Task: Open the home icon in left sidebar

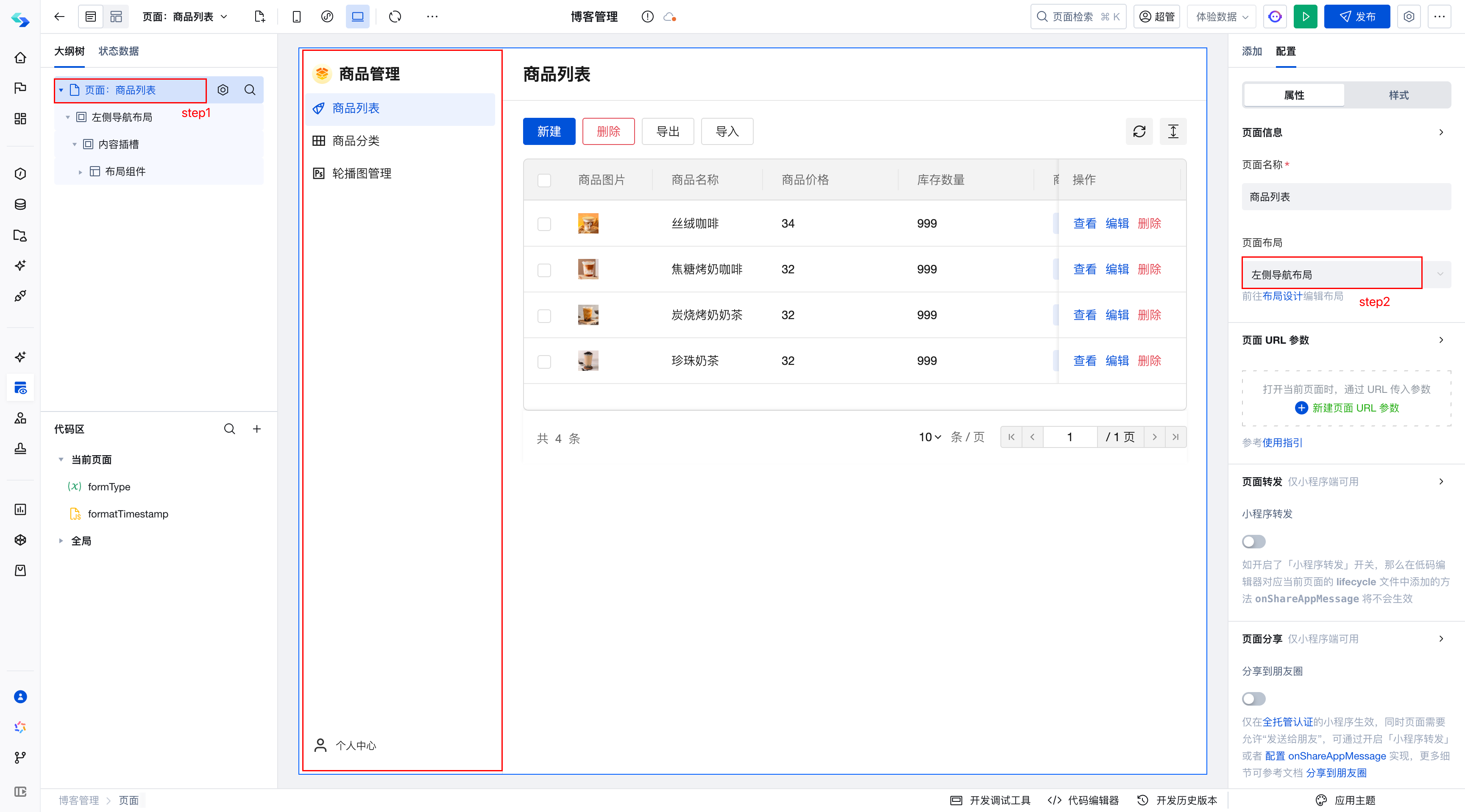Action: [20, 58]
